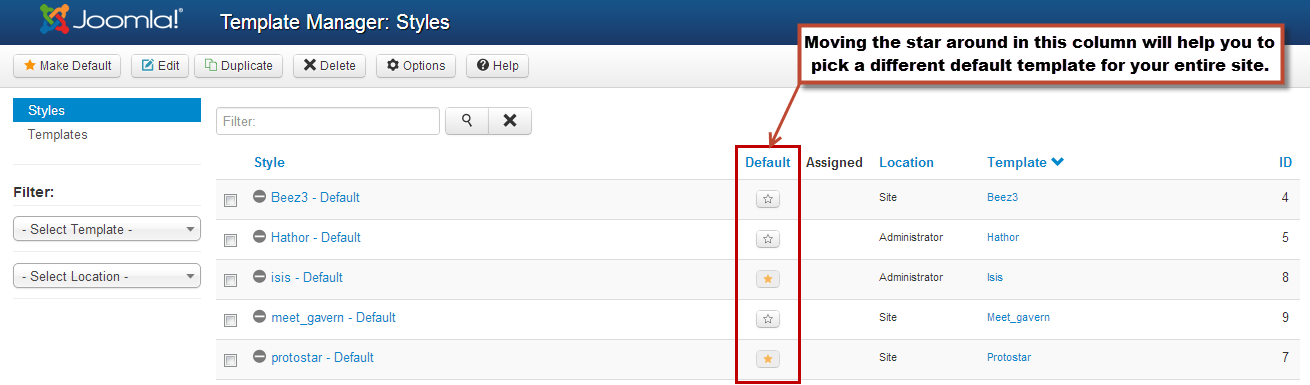Set Beez3 as default via star icon
1310x385 pixels.
pos(768,199)
